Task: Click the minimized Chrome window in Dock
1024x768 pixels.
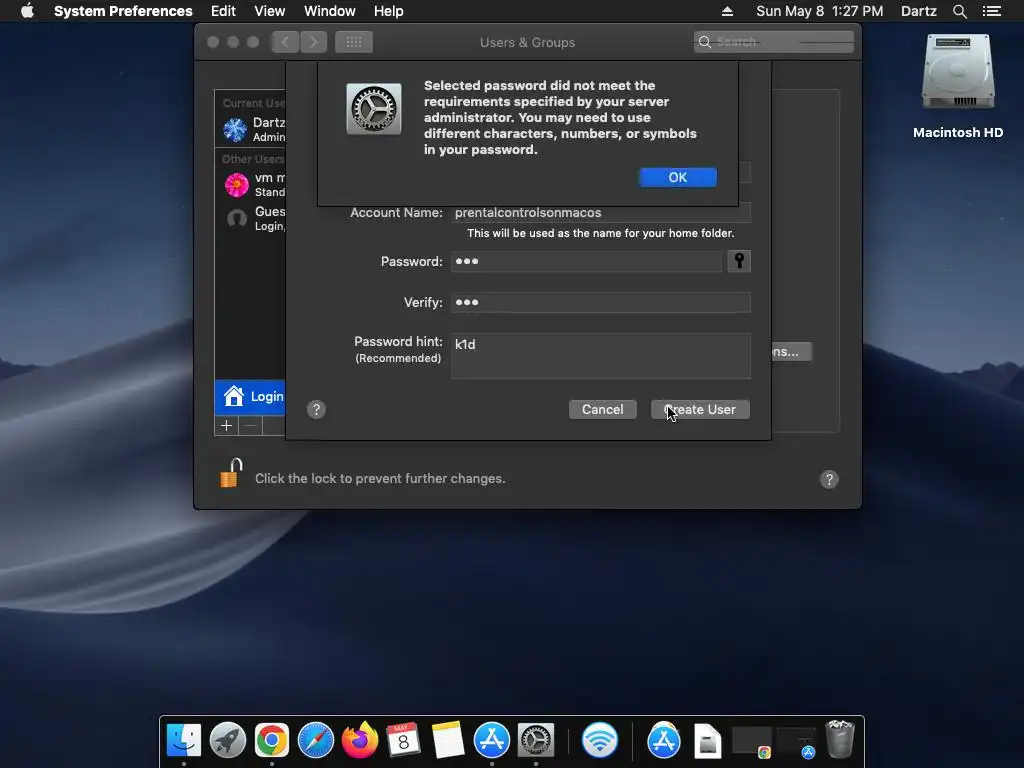Action: tap(752, 743)
